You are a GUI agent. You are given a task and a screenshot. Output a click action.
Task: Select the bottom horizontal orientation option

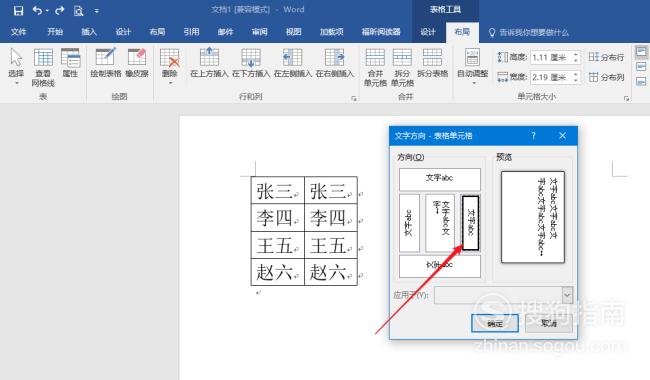[440, 266]
